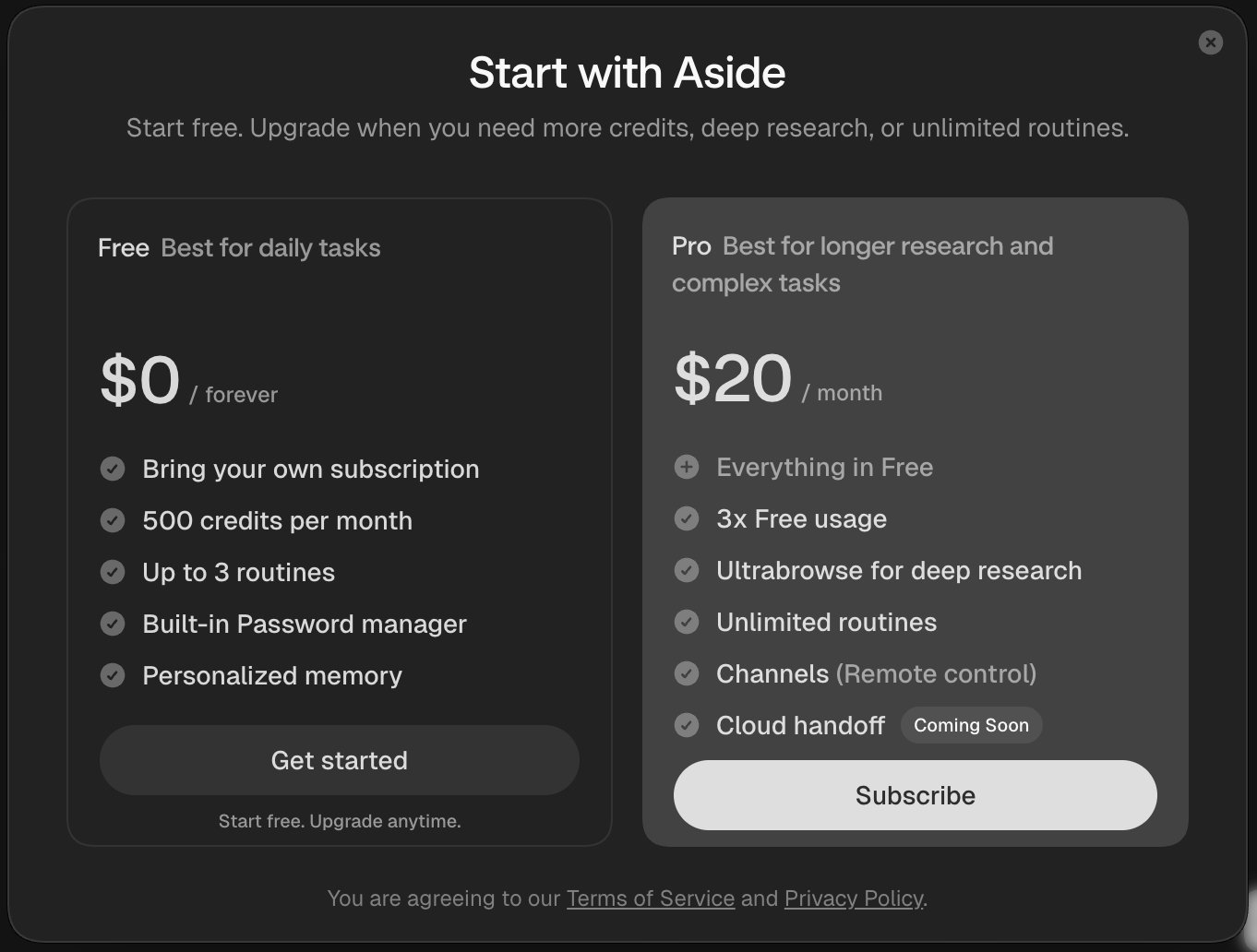
Task: Click checkmark icon beside Cloud handoff
Action: click(687, 725)
